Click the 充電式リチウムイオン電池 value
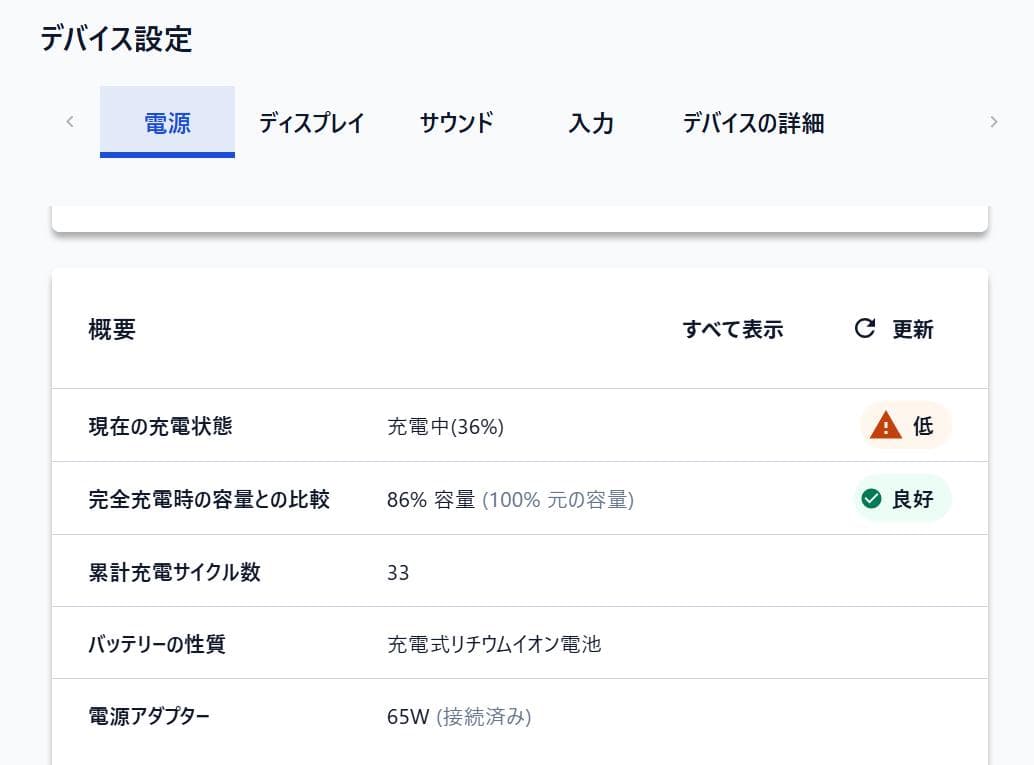 coord(494,644)
